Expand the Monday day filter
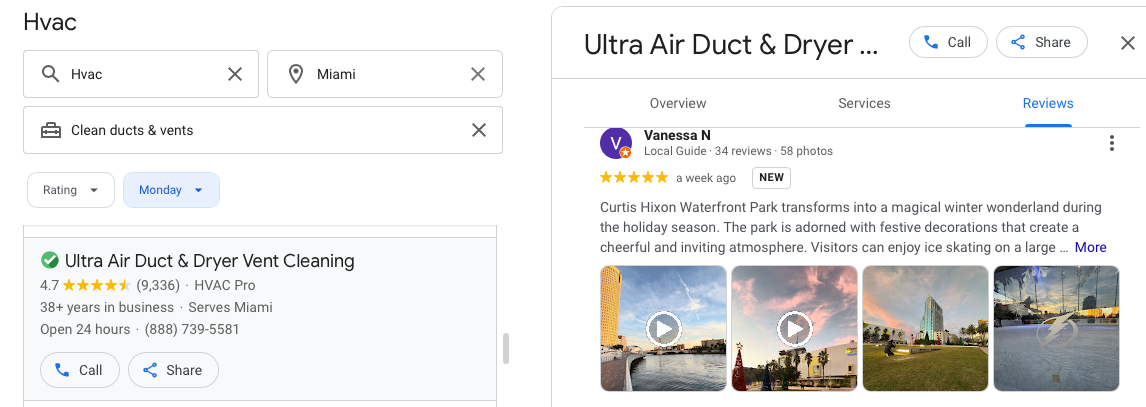 pyautogui.click(x=171, y=190)
